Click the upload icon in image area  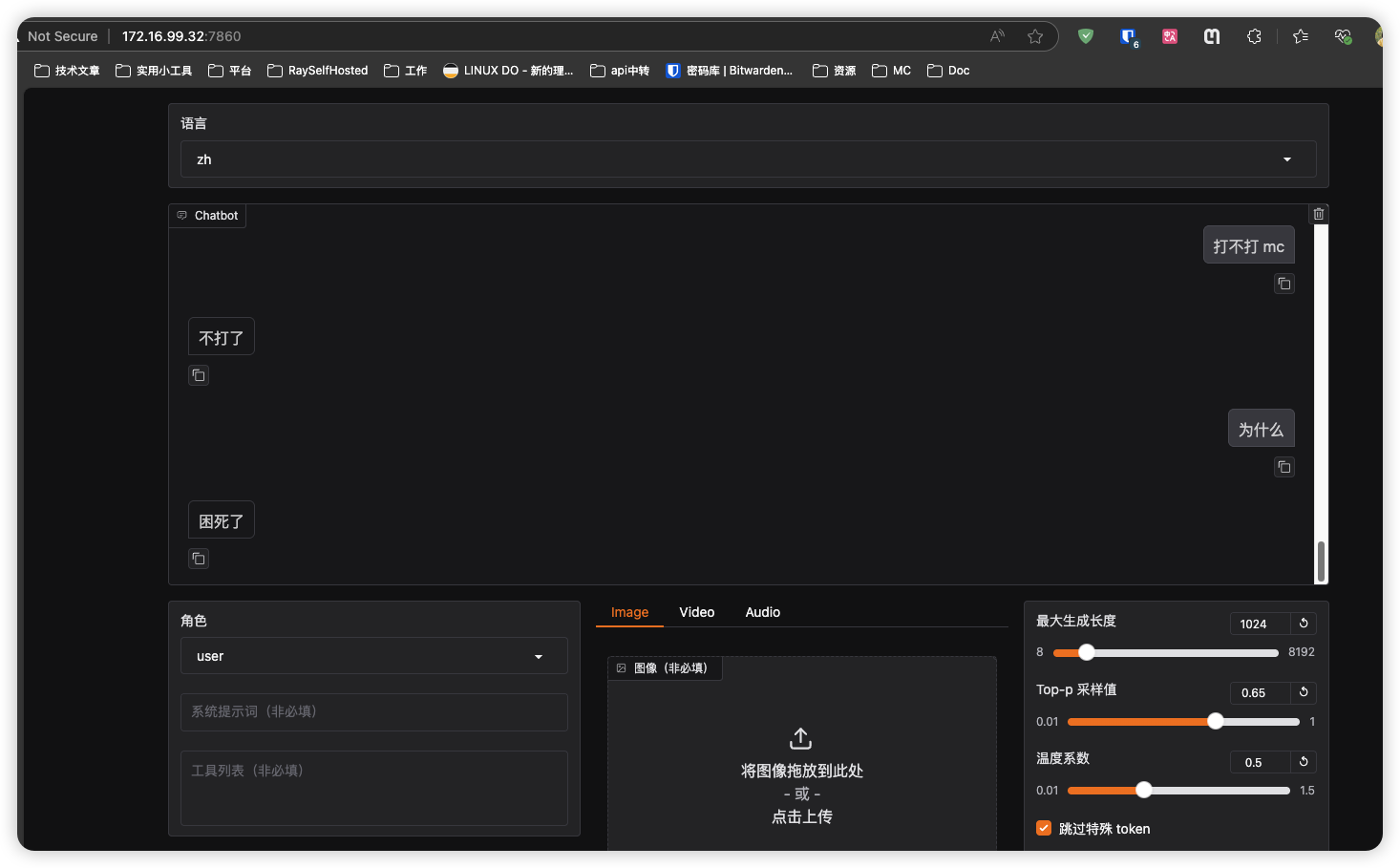801,738
